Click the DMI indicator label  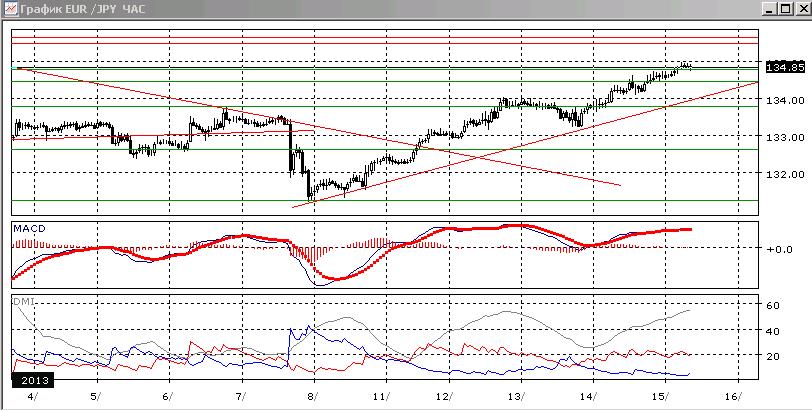coord(24,301)
